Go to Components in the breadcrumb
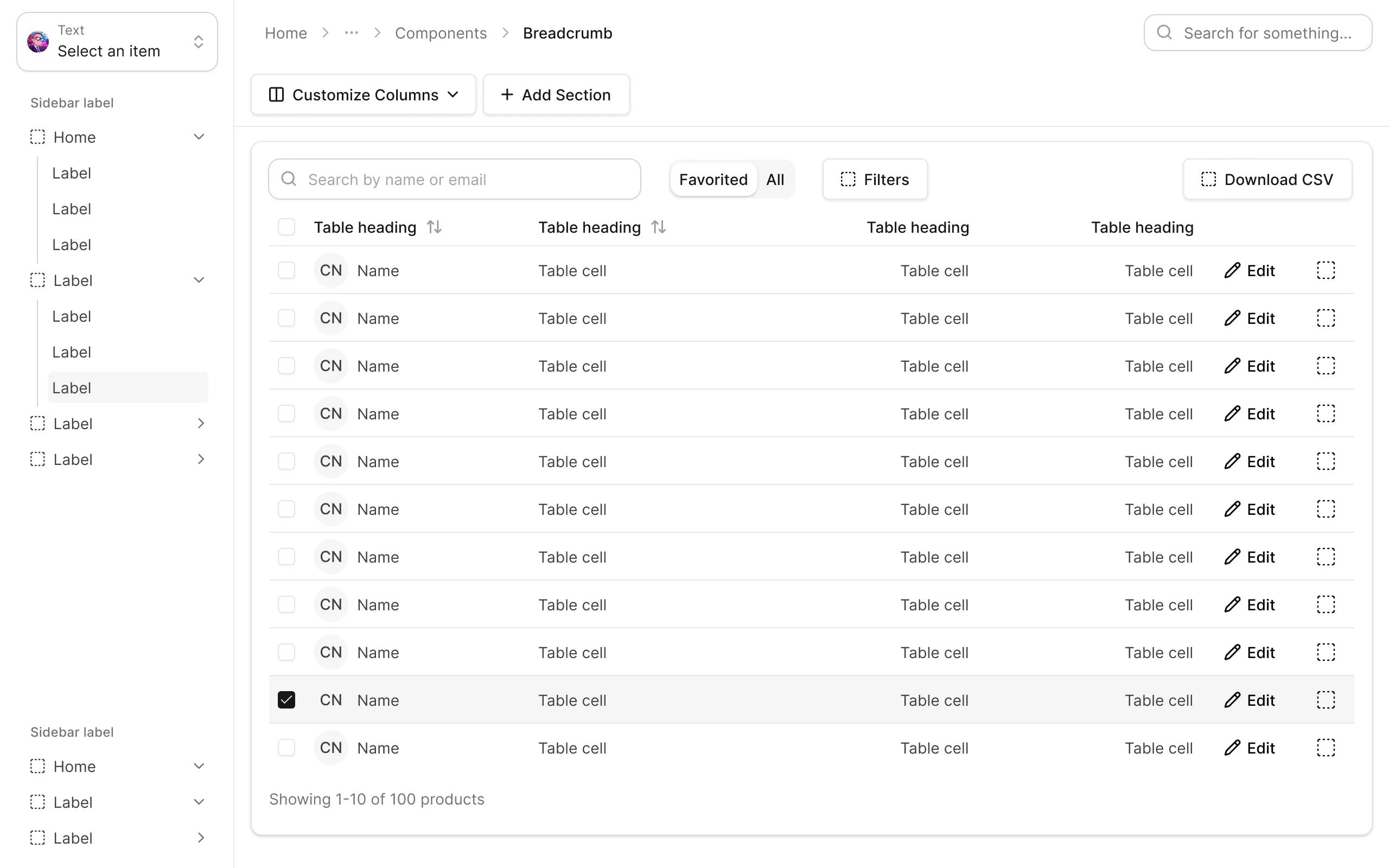 441,33
